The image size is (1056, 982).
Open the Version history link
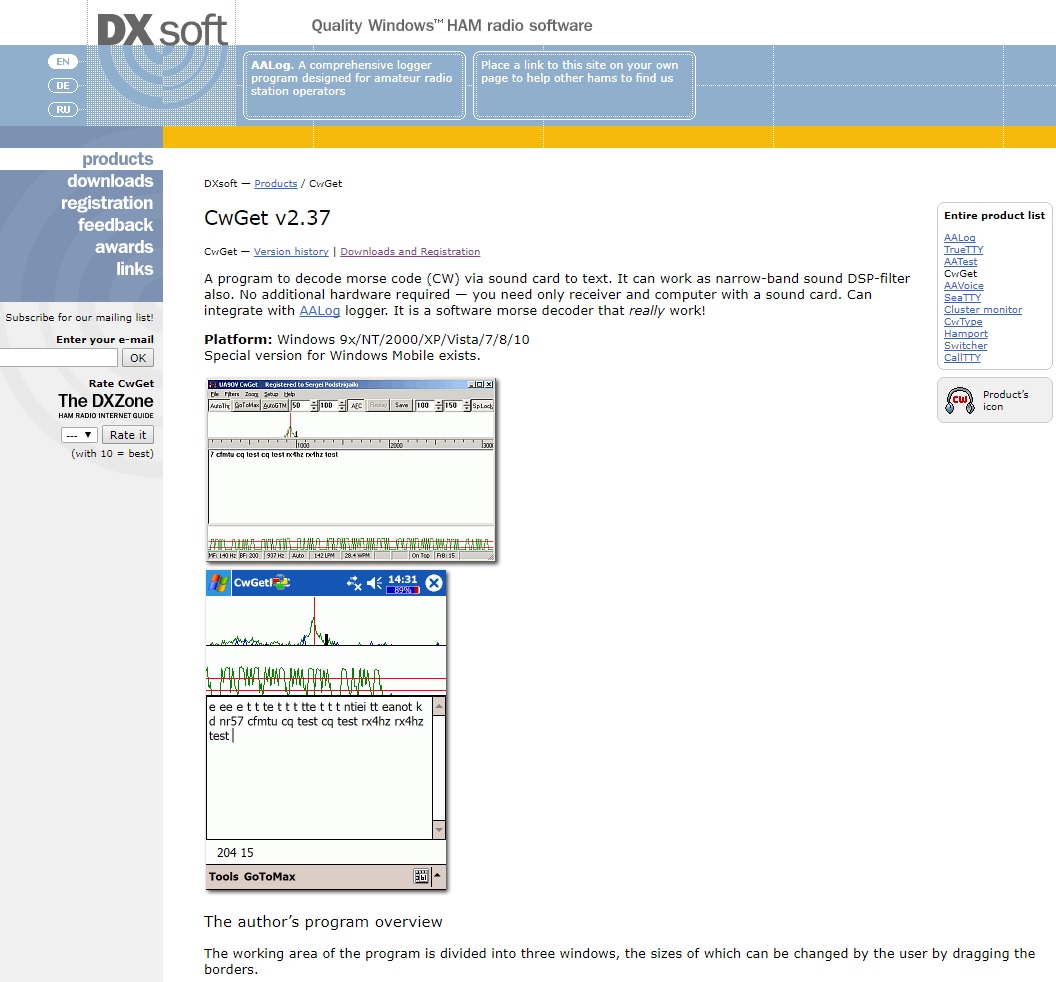tap(291, 252)
